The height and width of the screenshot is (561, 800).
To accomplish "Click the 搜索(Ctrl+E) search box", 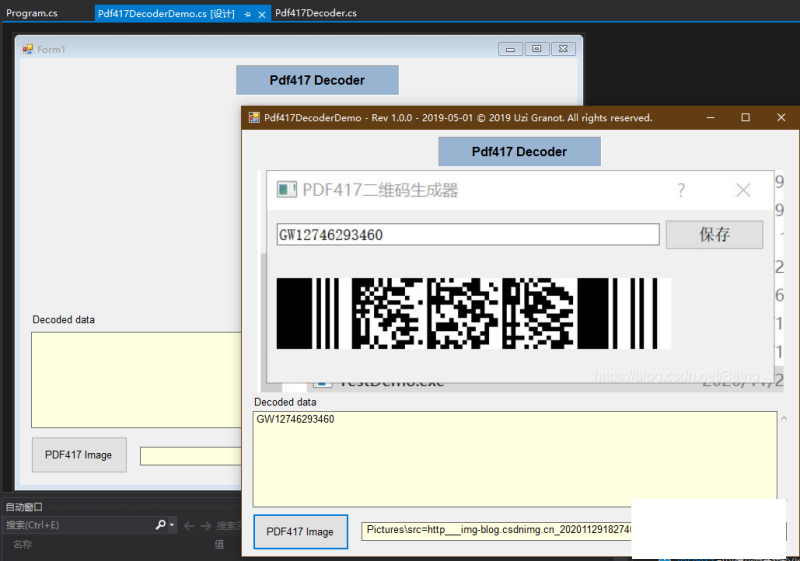I will [77, 525].
